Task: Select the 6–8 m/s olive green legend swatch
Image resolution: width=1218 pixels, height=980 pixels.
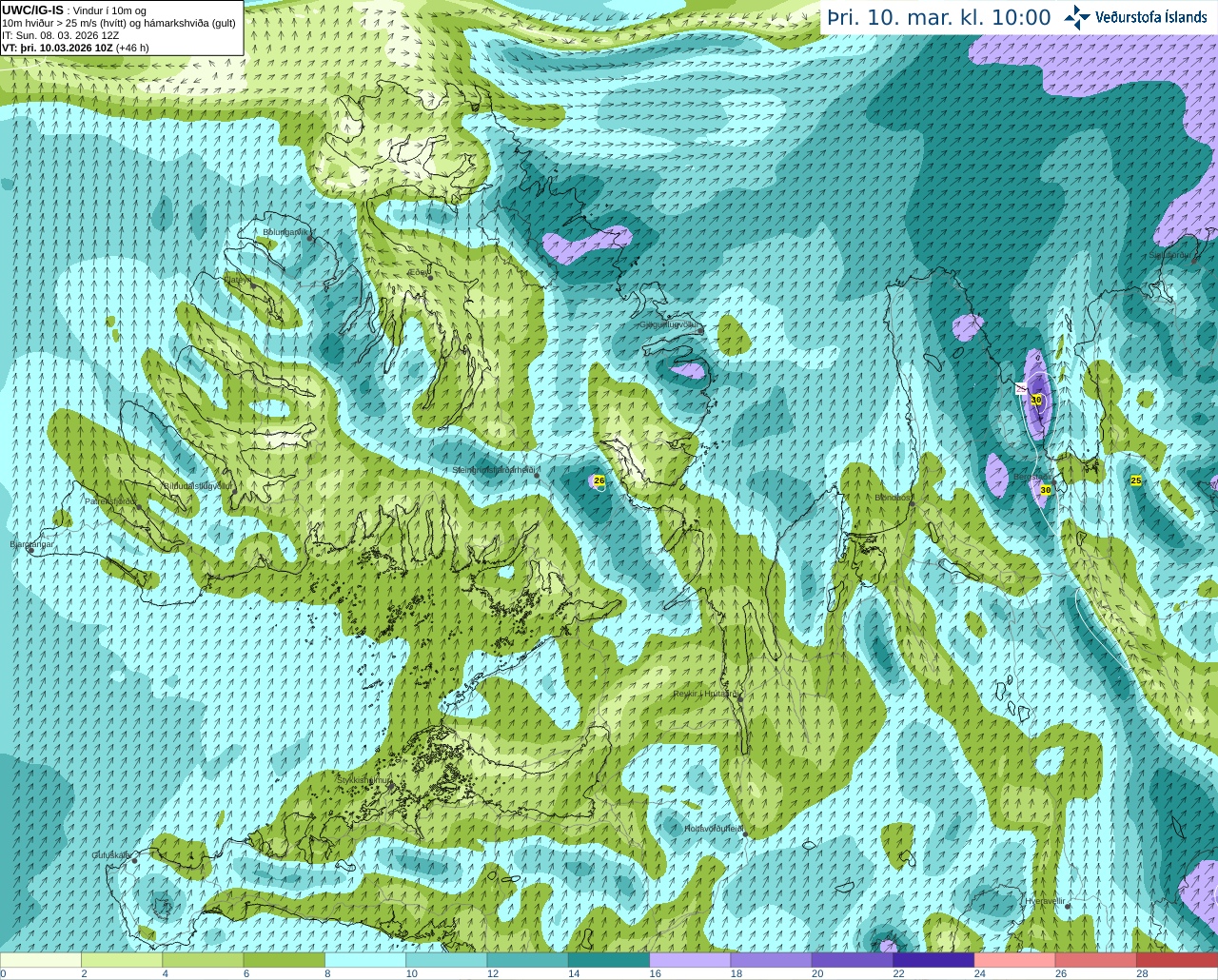Action: tap(285, 960)
